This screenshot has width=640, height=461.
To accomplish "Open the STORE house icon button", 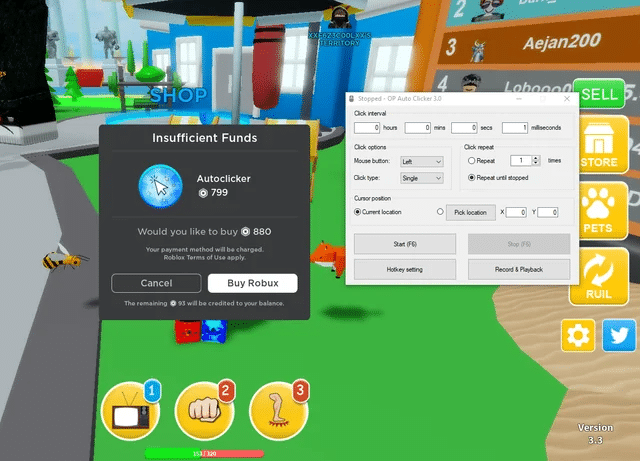I will click(603, 144).
